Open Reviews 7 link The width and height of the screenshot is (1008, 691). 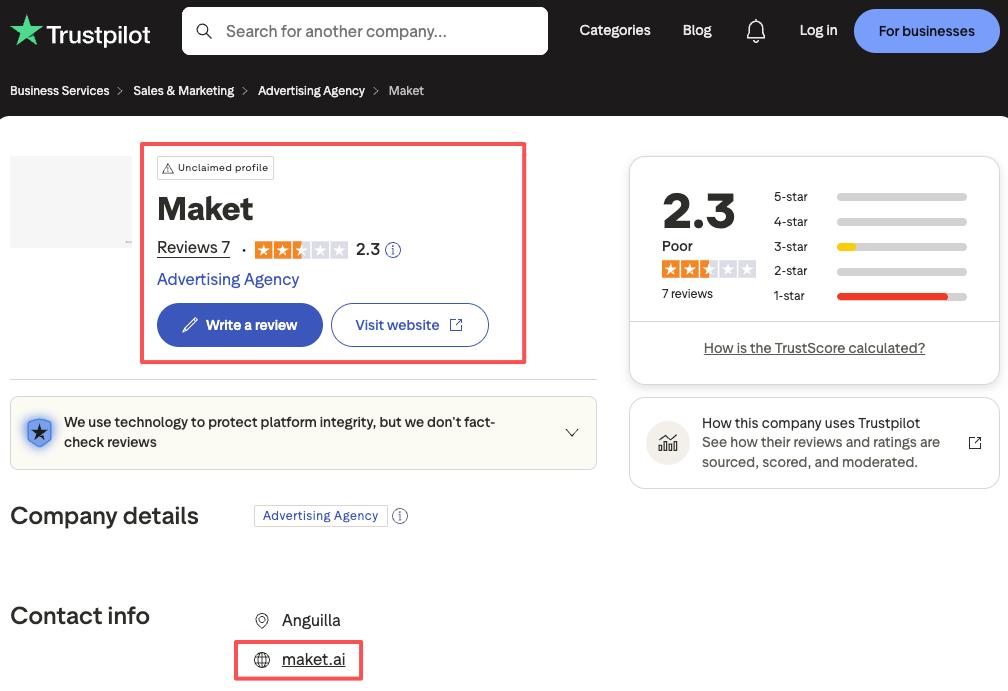[x=194, y=248]
